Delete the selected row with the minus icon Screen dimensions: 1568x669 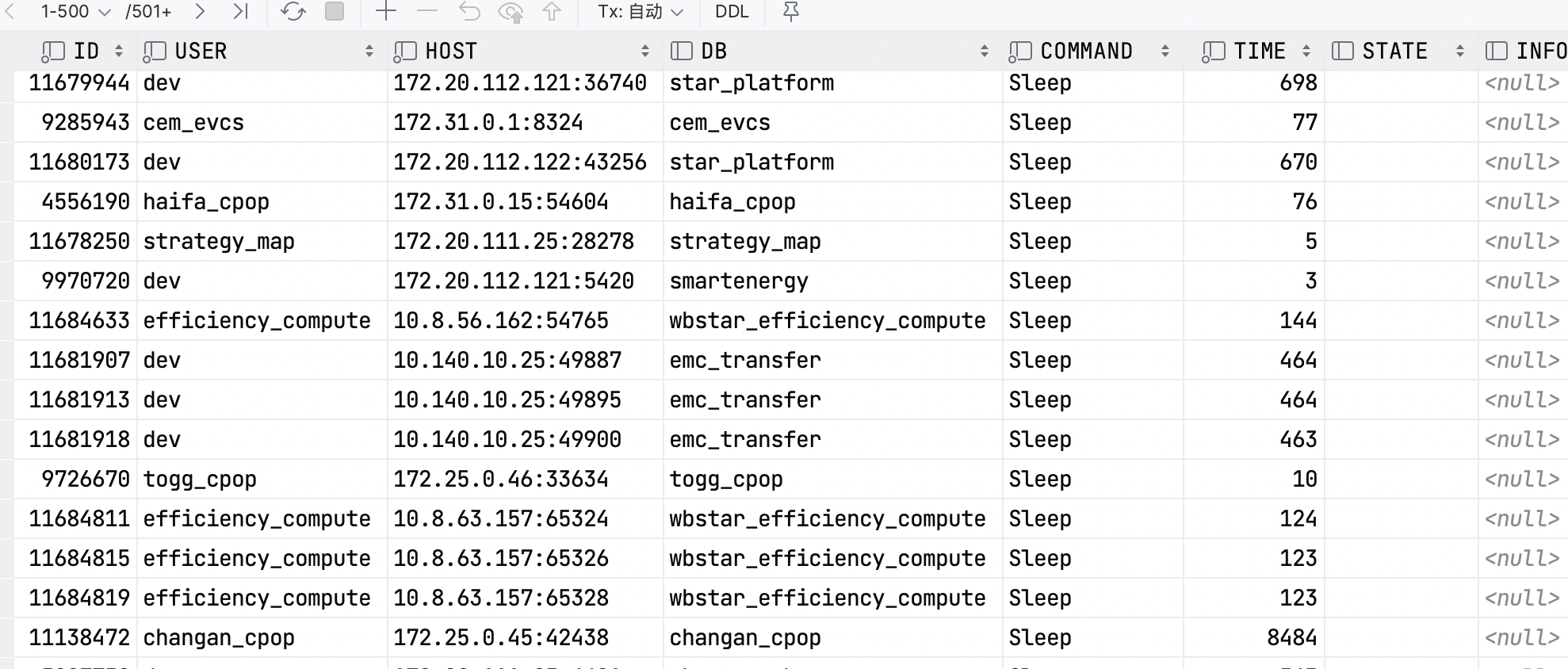coord(427,11)
